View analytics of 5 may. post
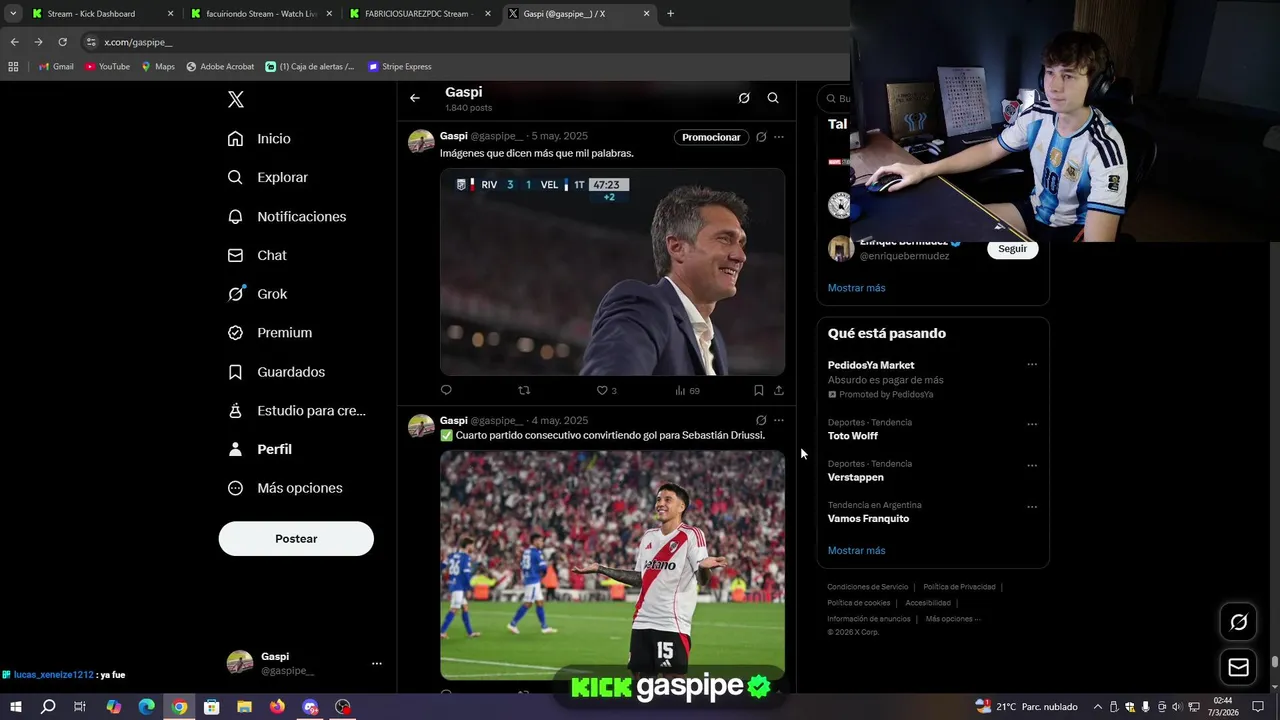Image resolution: width=1280 pixels, height=720 pixels. point(687,390)
